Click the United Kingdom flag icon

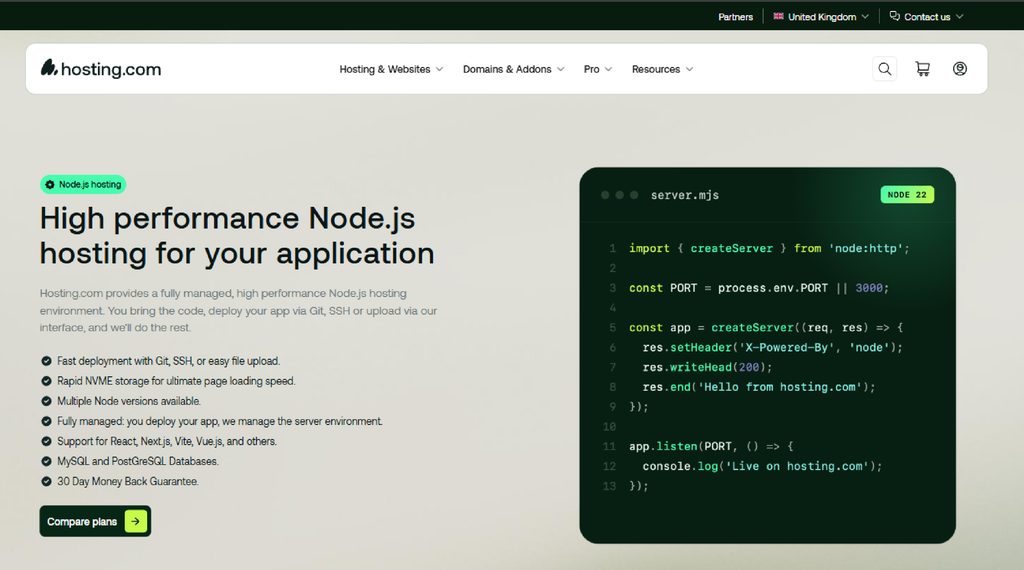[778, 16]
